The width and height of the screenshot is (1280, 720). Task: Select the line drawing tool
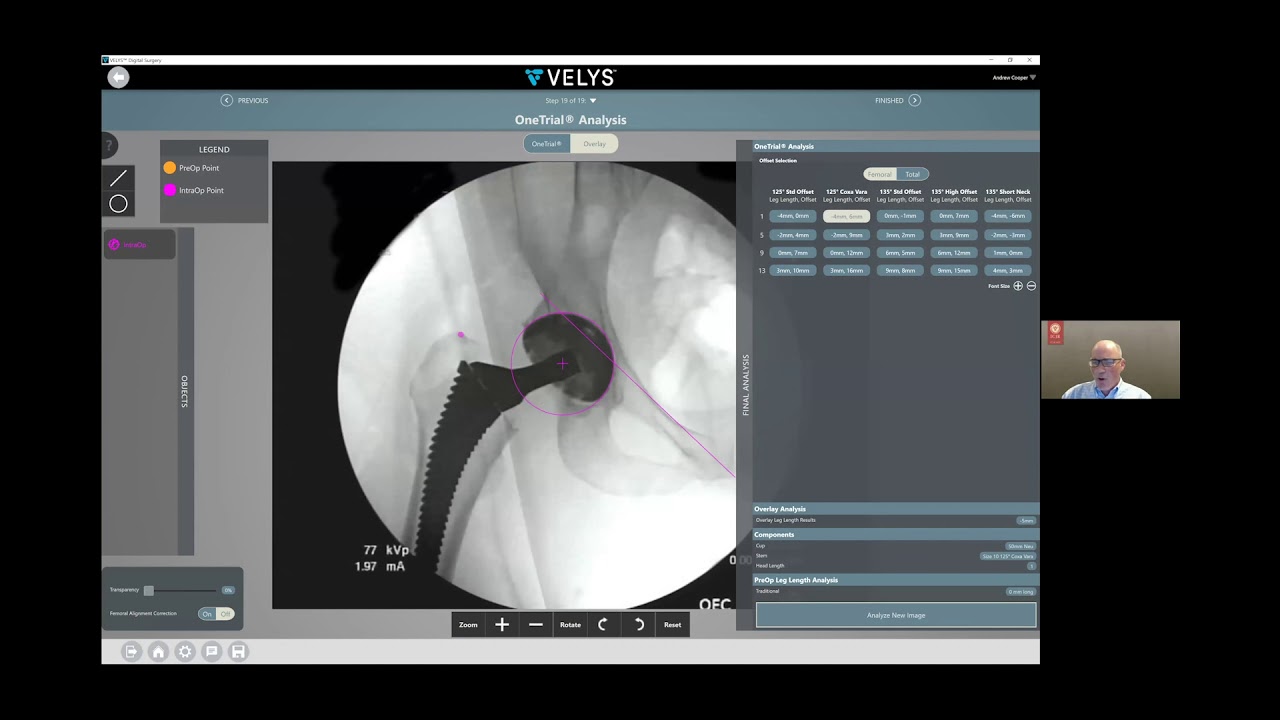(x=118, y=178)
